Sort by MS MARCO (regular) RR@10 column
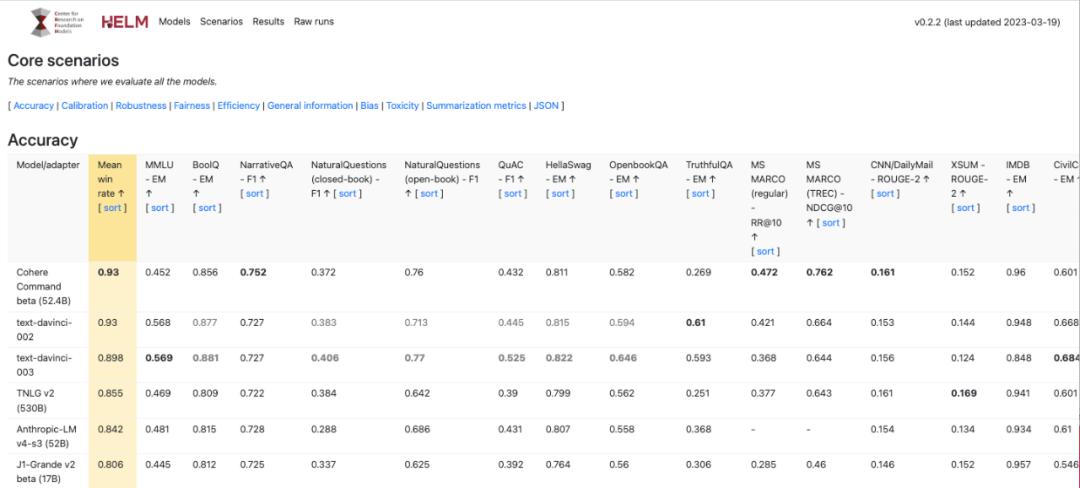1080x488 pixels. pos(765,251)
